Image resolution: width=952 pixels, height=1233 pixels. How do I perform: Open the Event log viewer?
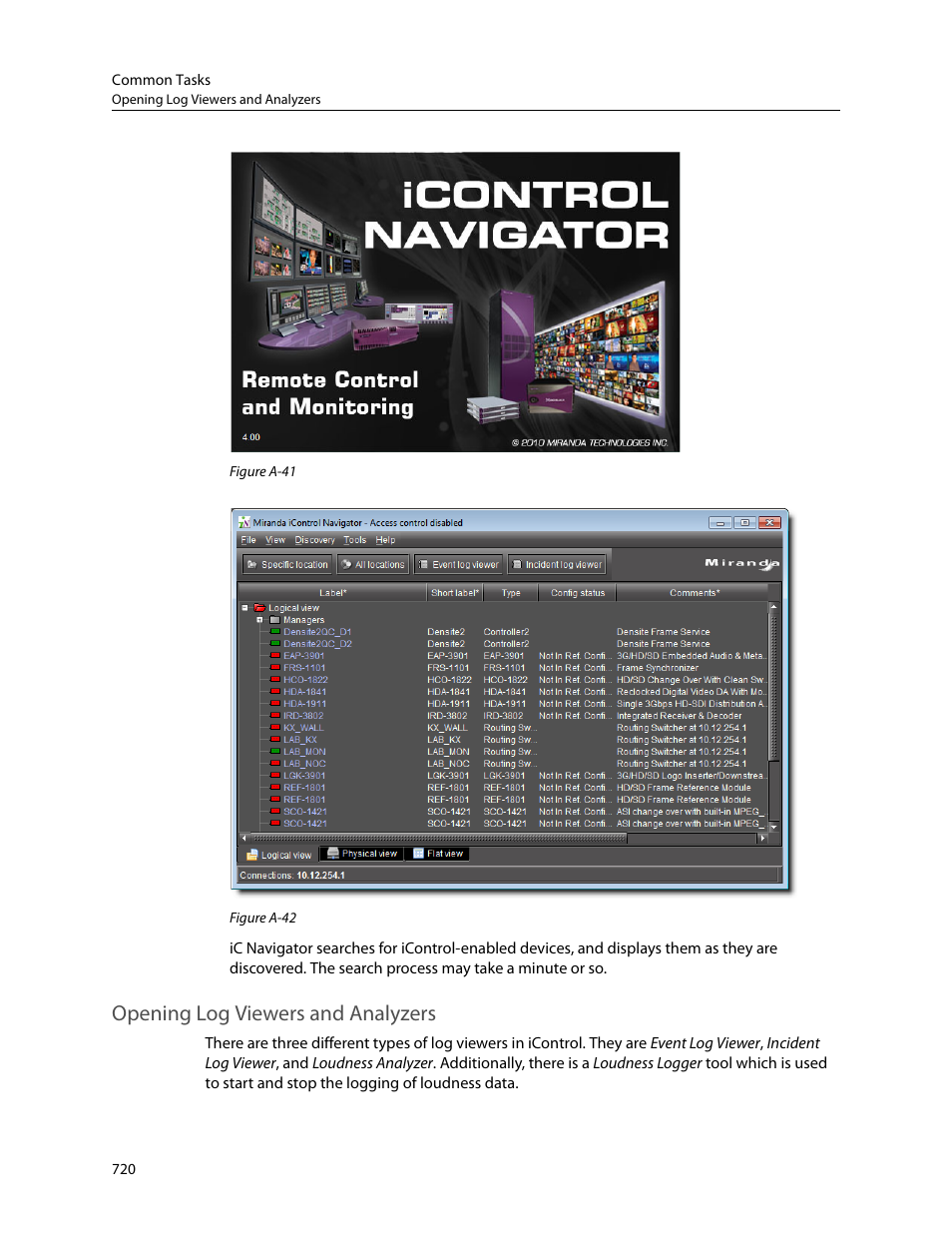459,565
